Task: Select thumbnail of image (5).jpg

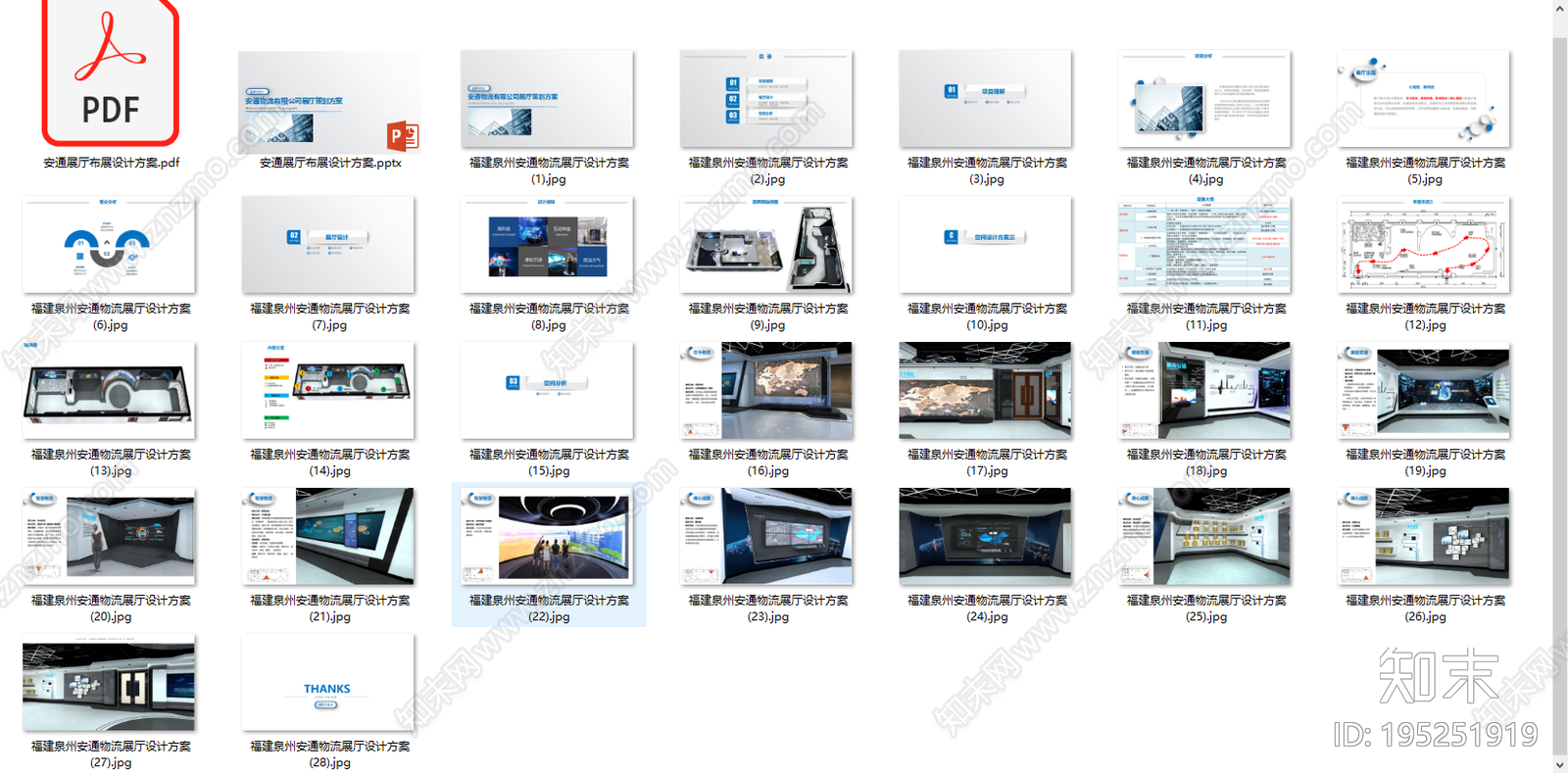Action: 1423,99
